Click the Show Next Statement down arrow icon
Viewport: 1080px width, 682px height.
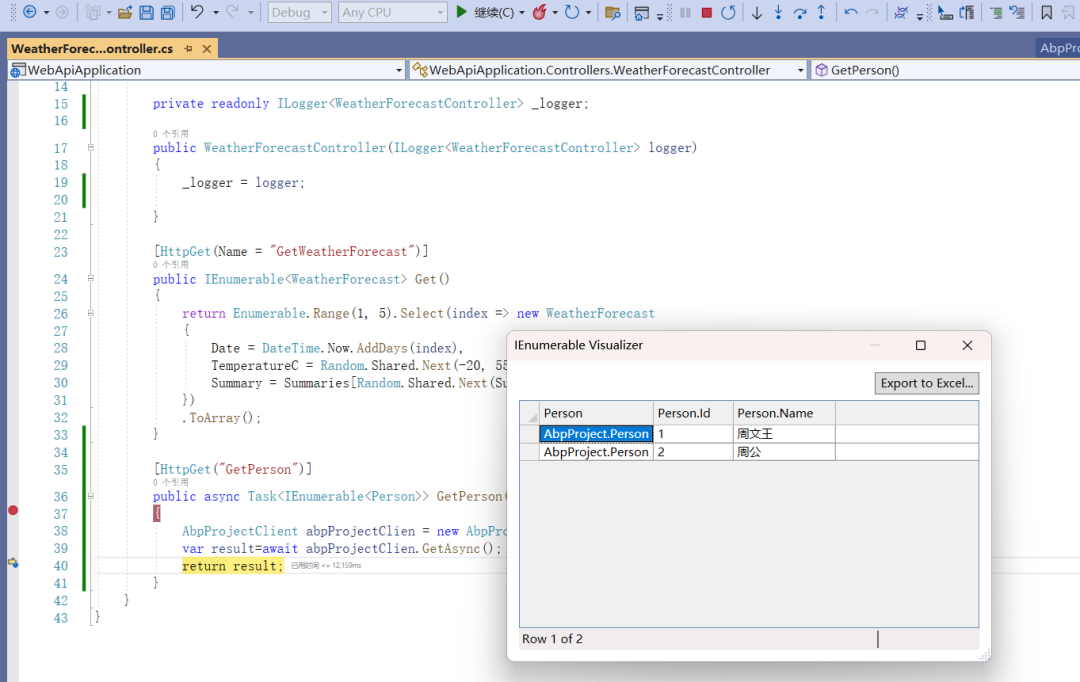pyautogui.click(x=757, y=12)
